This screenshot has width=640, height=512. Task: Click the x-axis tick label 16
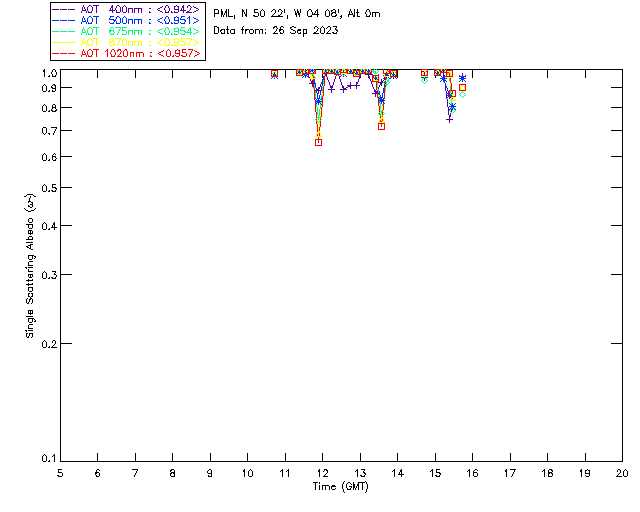pyautogui.click(x=472, y=473)
